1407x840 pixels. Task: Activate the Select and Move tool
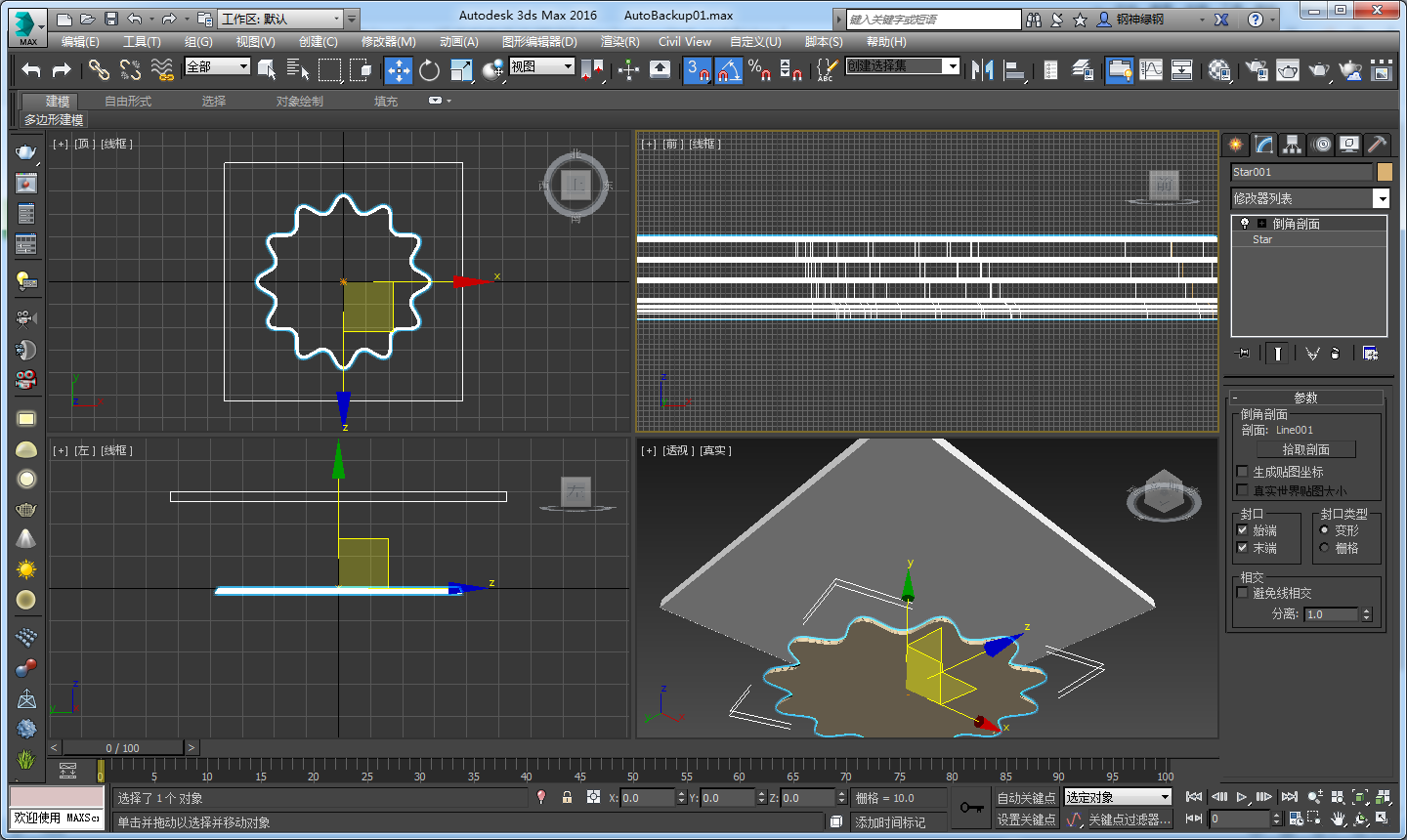(x=398, y=70)
